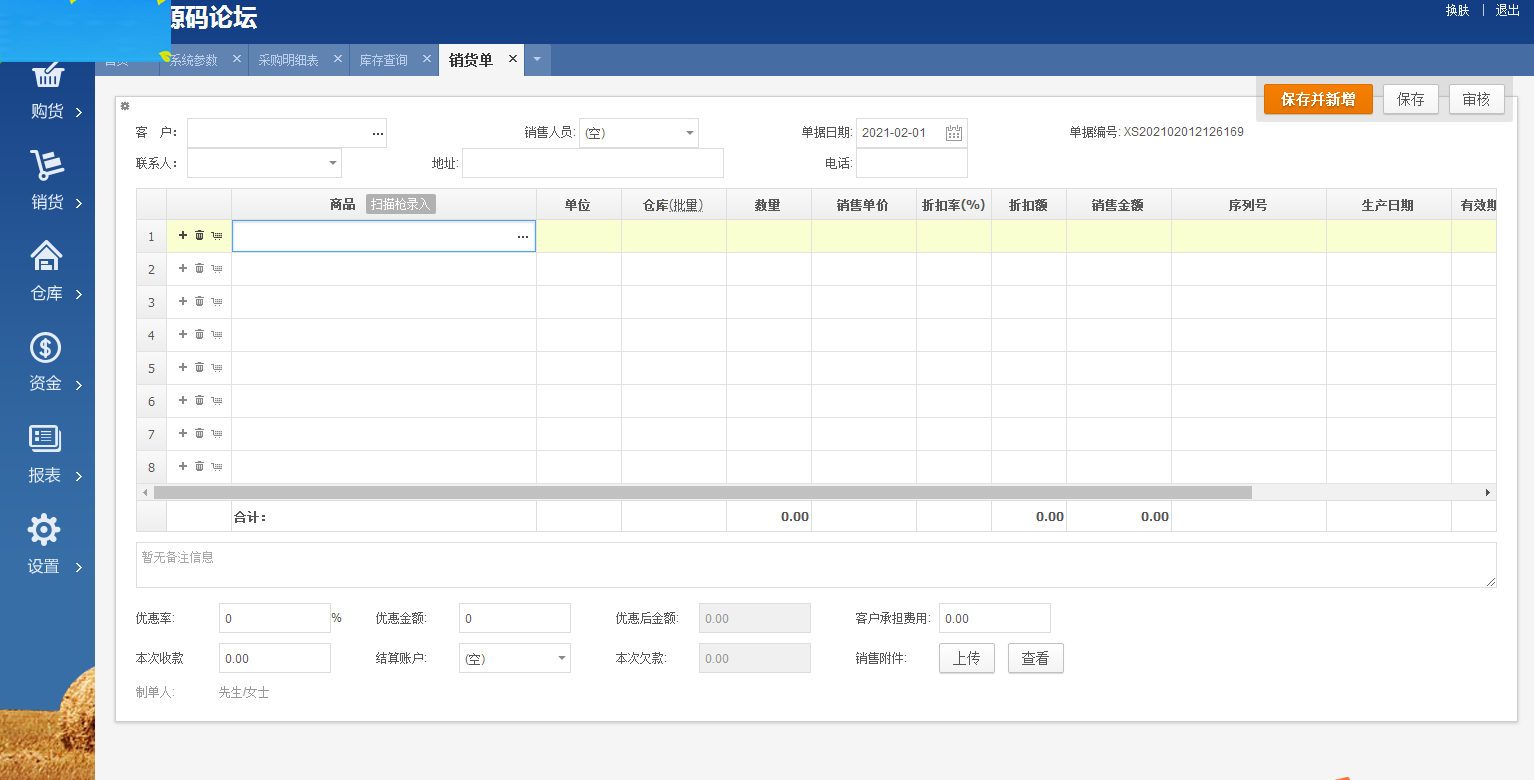This screenshot has width=1534, height=780.
Task: Open the calendar picker for 单据日期
Action: click(952, 132)
